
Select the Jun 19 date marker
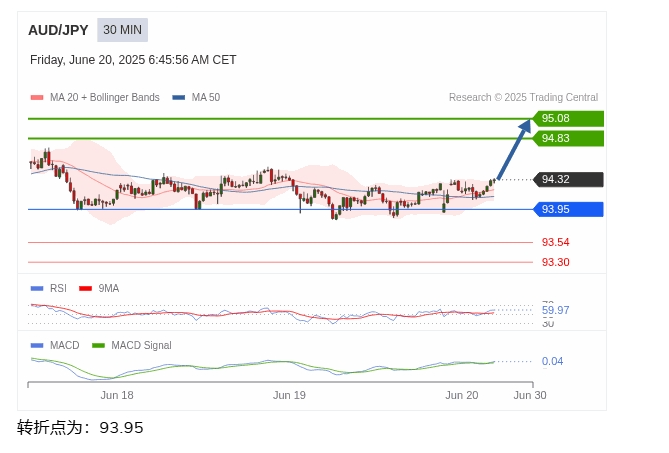pos(289,395)
